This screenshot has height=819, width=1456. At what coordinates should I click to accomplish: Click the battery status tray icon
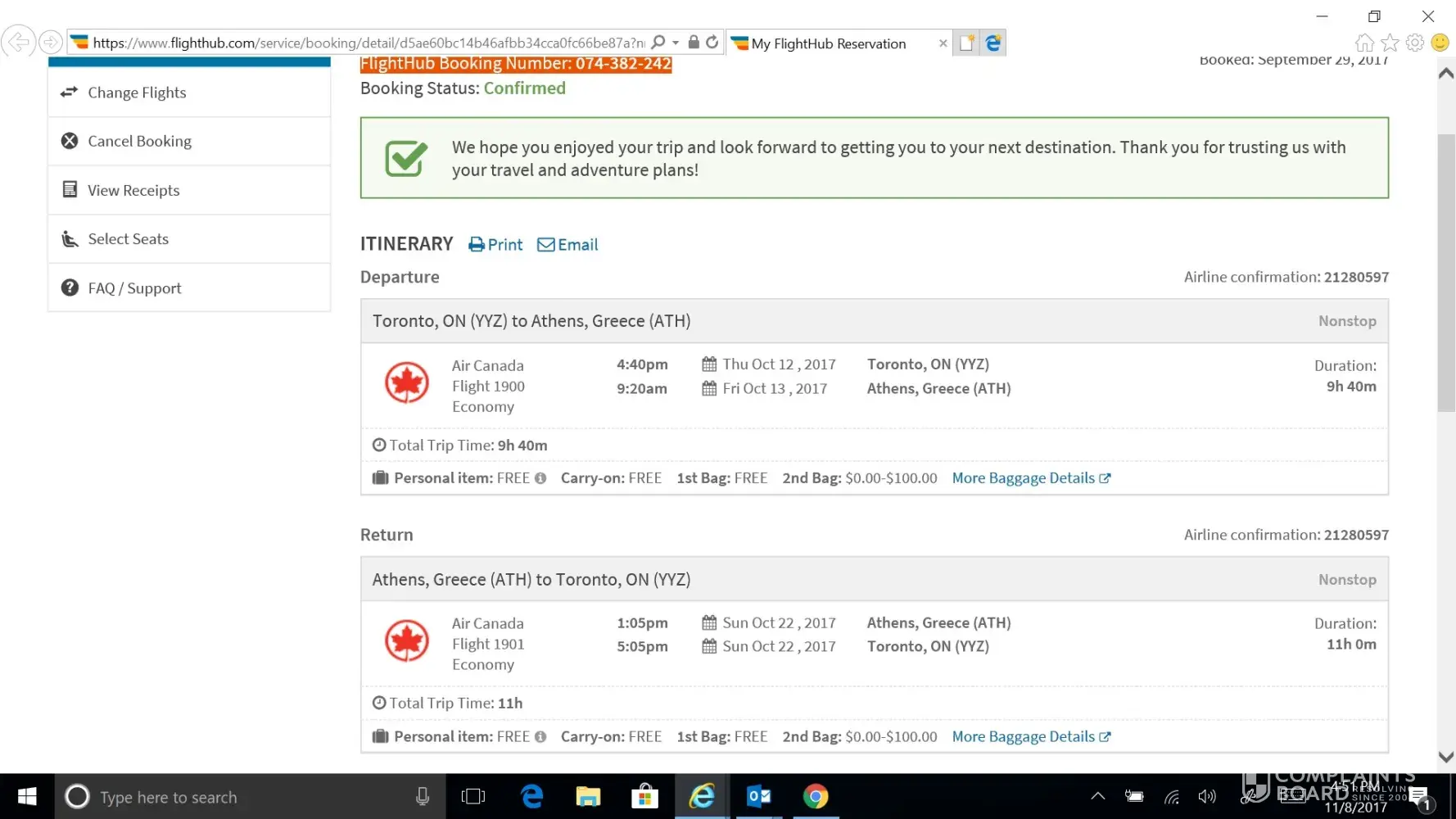point(1134,796)
